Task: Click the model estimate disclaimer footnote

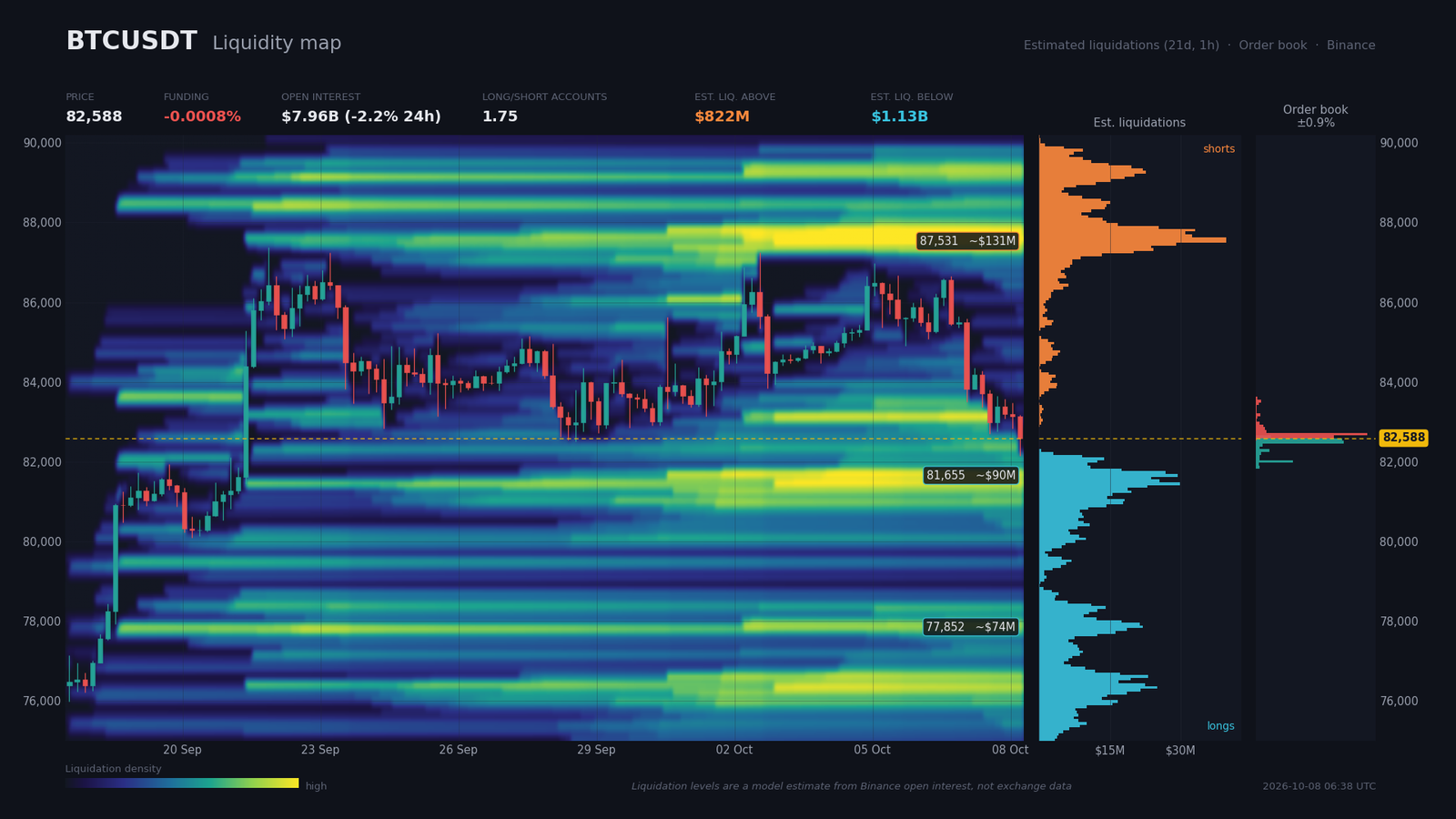Action: coord(851,786)
